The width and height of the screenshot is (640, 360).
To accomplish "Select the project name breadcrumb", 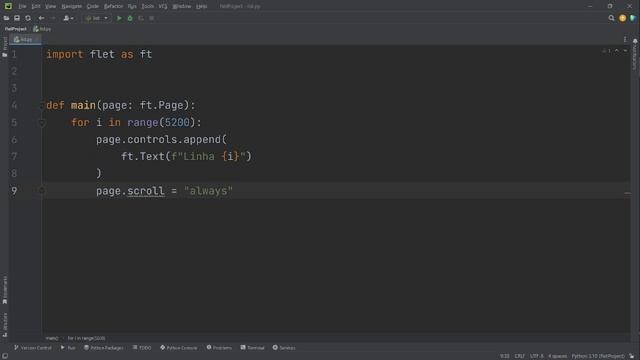I will [16, 29].
